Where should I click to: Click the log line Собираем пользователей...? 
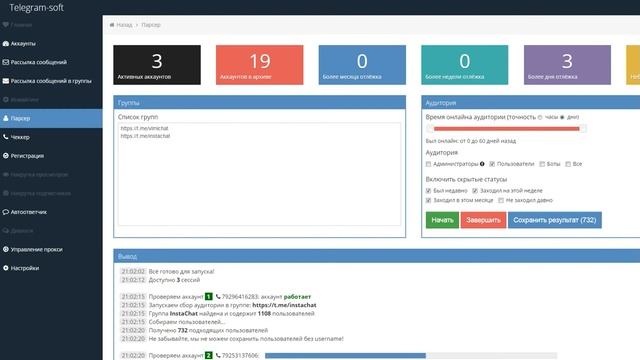pos(187,322)
